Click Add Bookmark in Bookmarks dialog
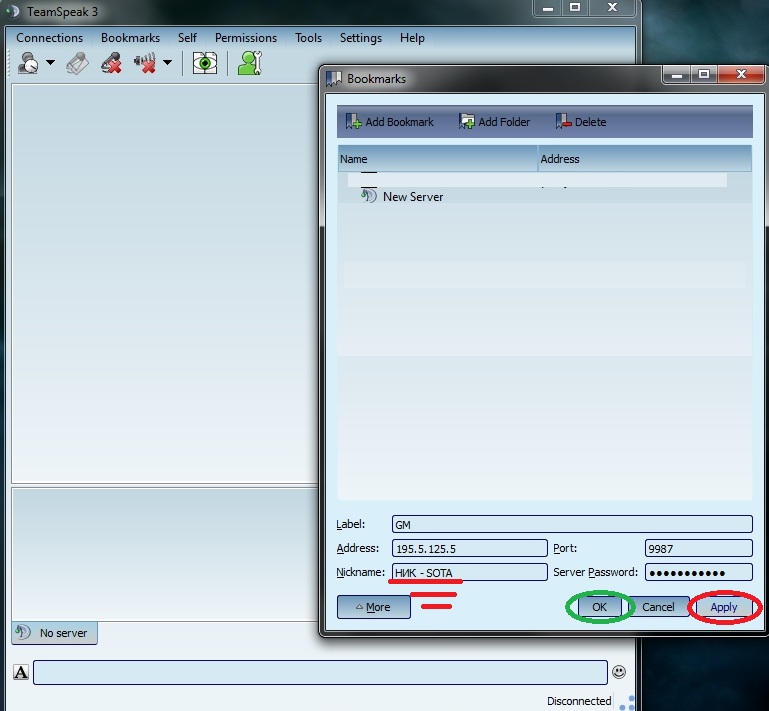 point(390,122)
